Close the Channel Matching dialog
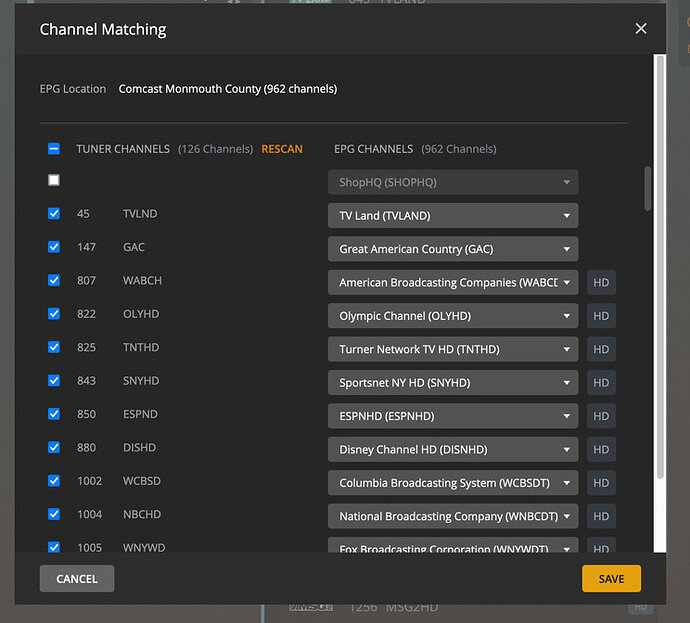The width and height of the screenshot is (690, 623). click(x=641, y=29)
